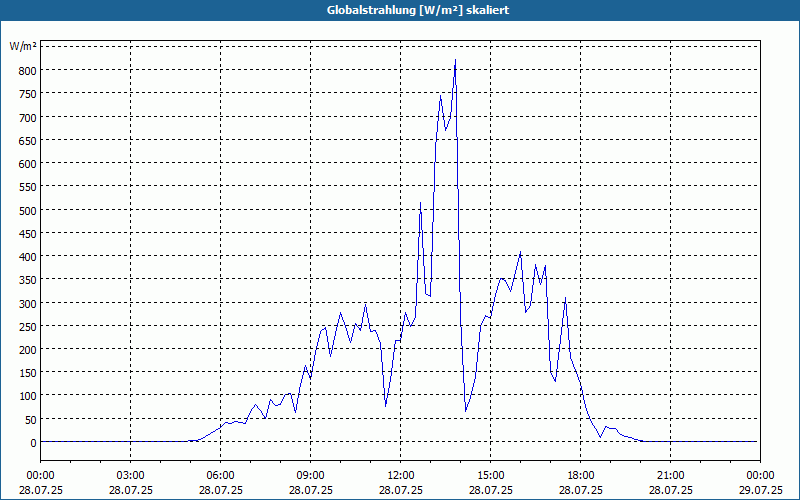Click the 650 y-axis value
Screen dimensions: 800x500
pyautogui.click(x=28, y=140)
